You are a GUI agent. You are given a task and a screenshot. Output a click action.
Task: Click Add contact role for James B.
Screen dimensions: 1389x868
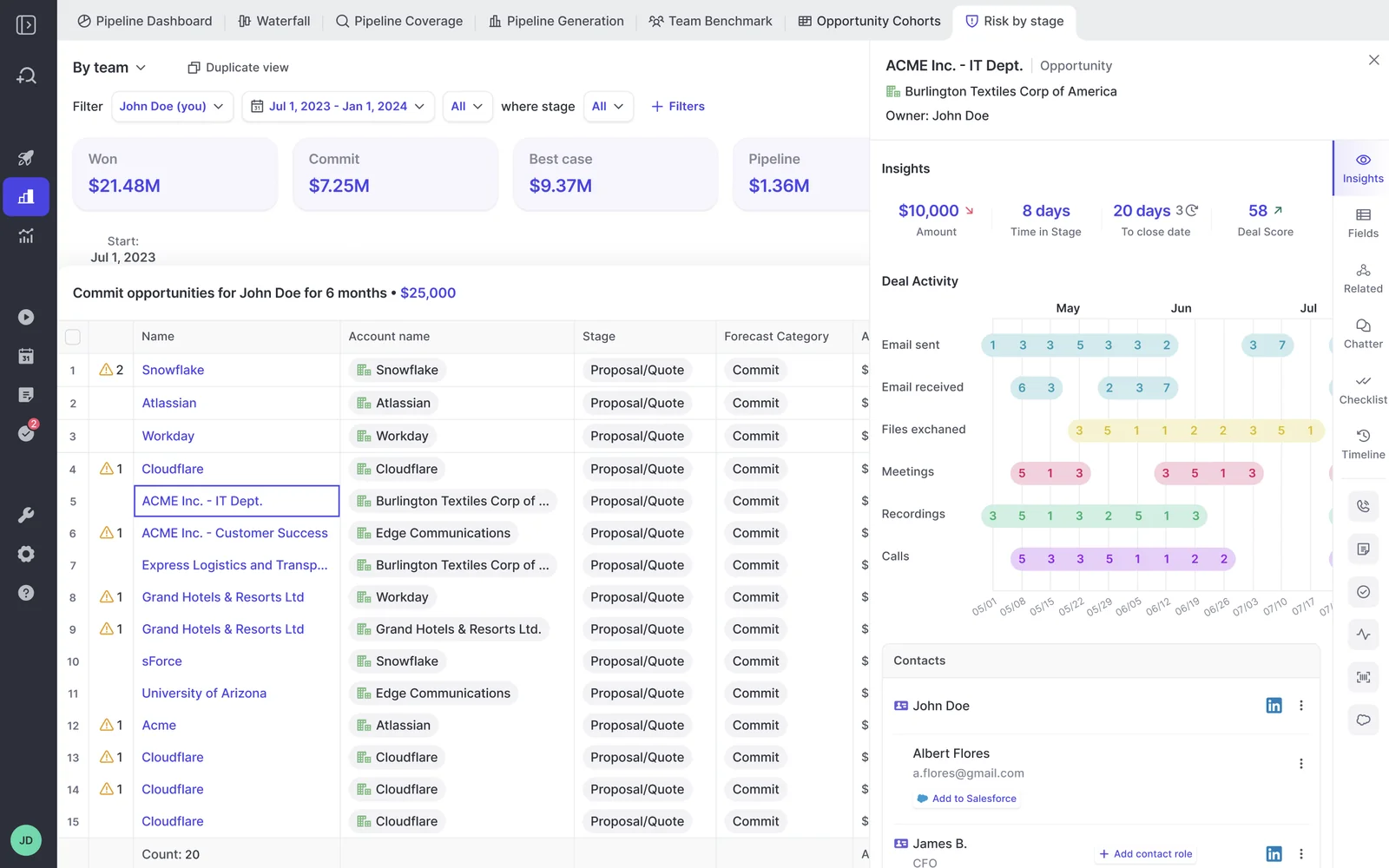coord(1145,854)
